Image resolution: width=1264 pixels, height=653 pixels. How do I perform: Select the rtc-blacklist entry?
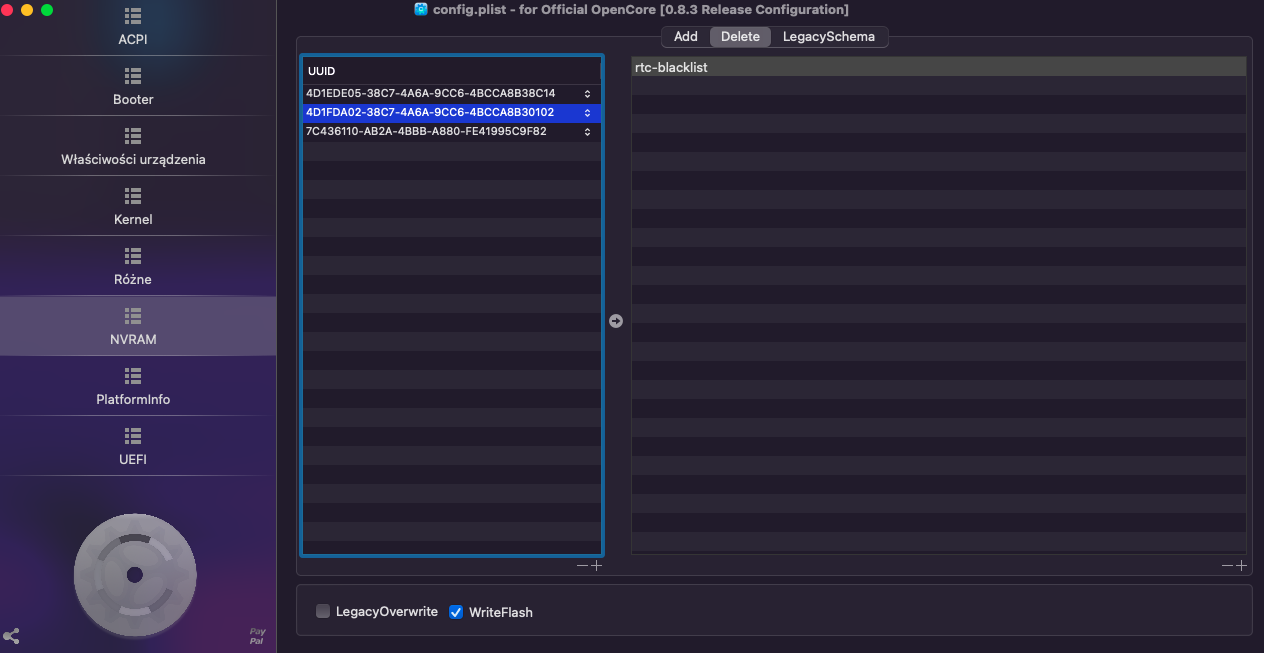pos(939,67)
